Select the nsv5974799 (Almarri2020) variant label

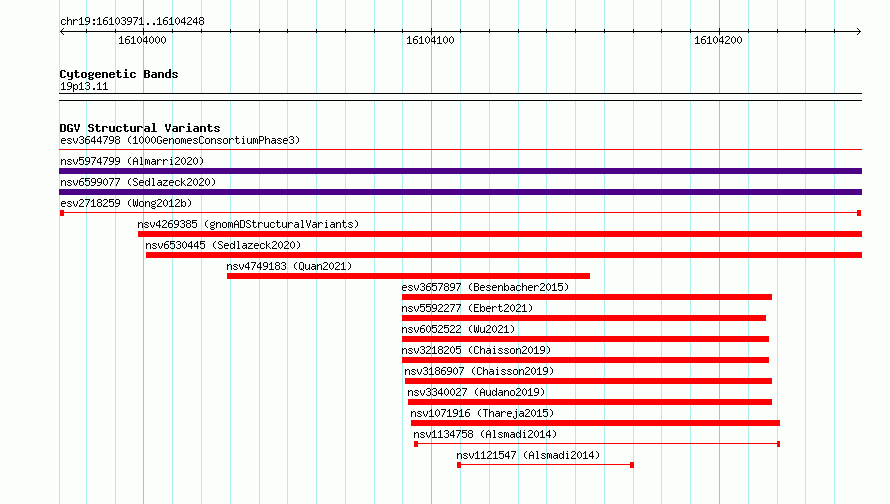click(132, 161)
